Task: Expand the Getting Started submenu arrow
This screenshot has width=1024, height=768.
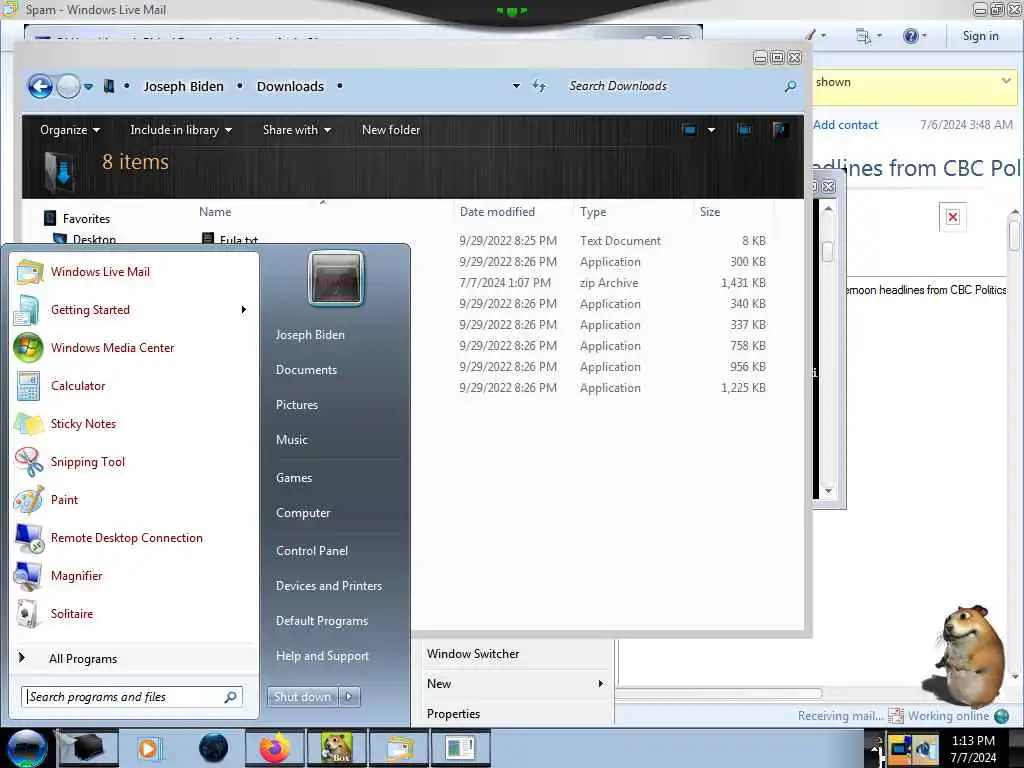Action: (244, 310)
